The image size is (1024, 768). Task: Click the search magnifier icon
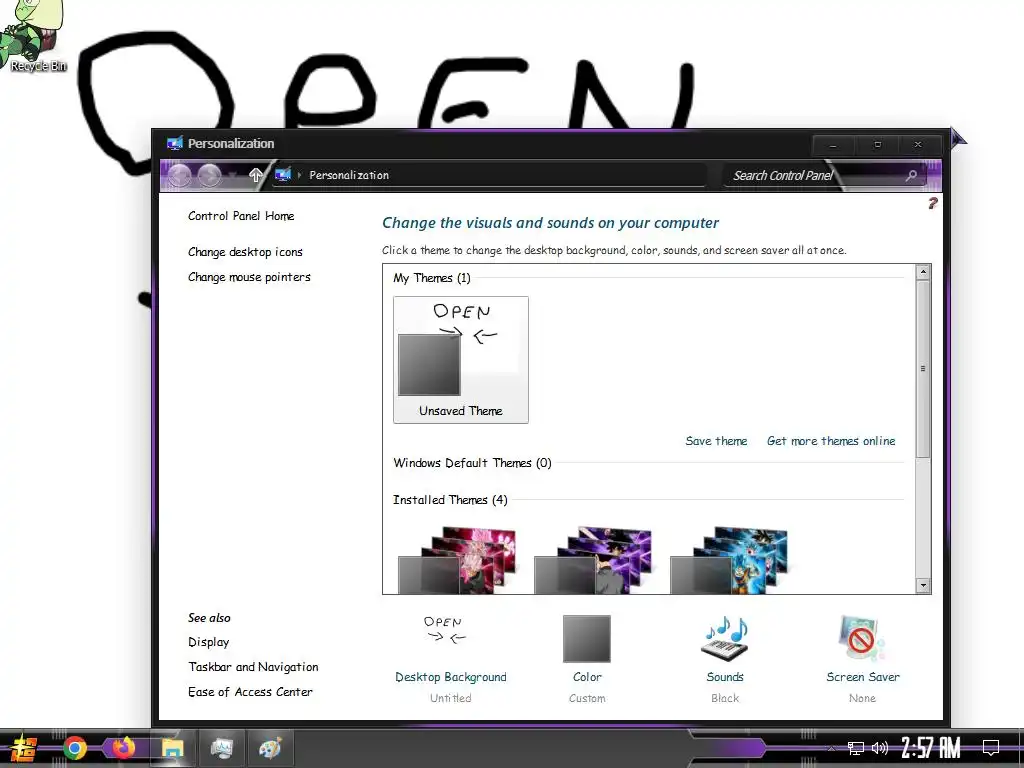(912, 175)
